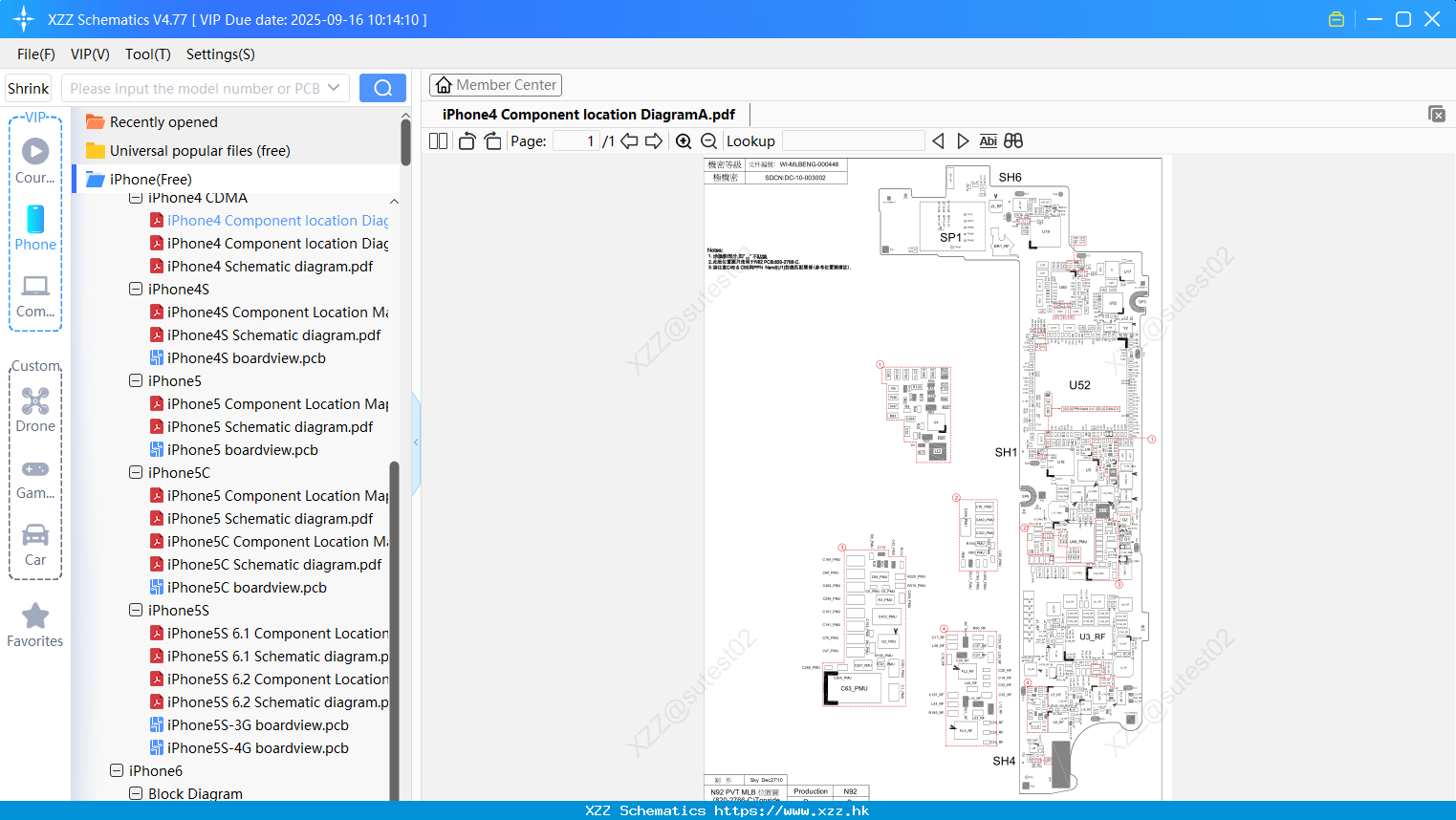
Task: Collapse the iPhone5S tree node
Action: point(136,610)
